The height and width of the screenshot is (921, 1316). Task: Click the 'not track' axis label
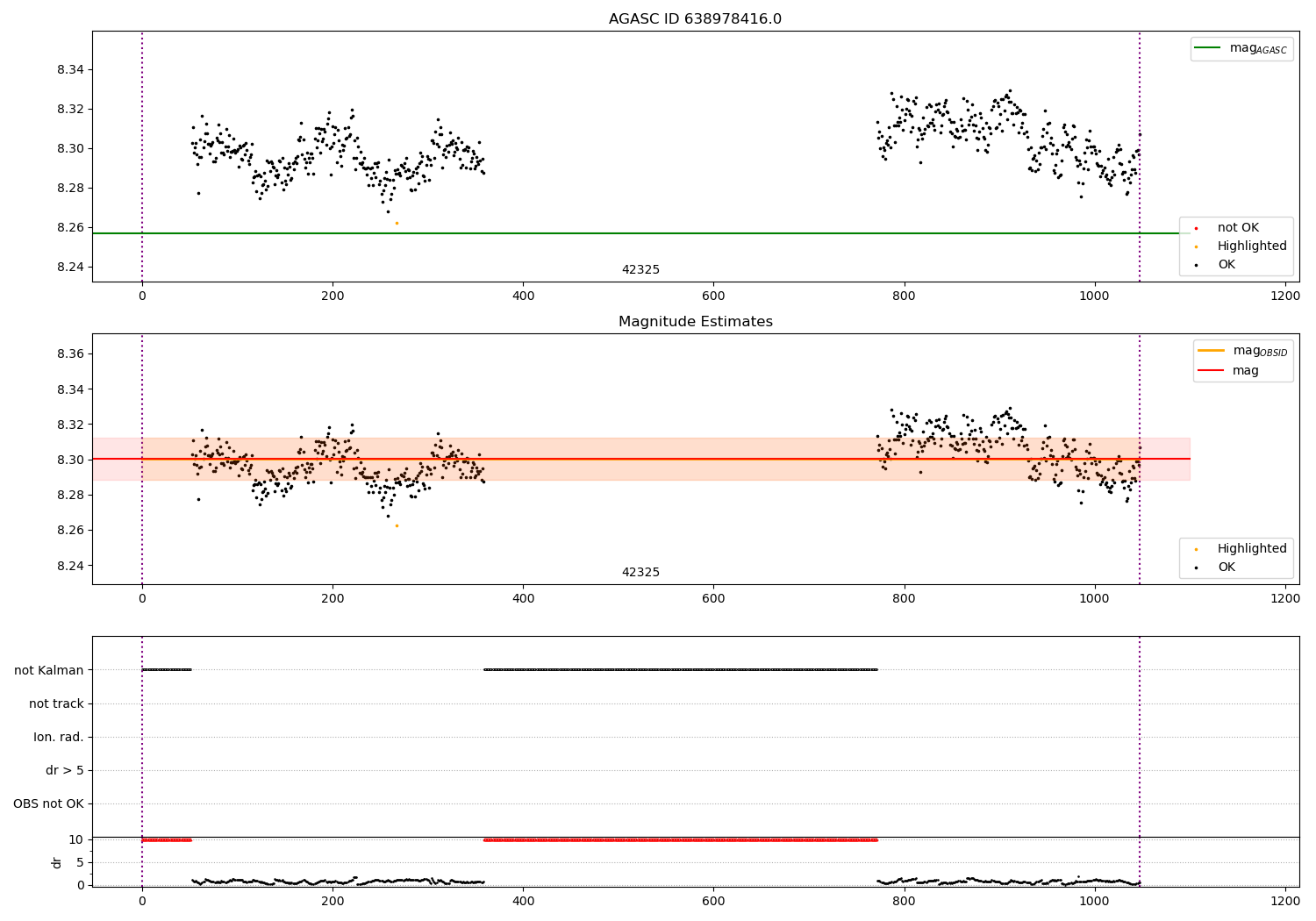[56, 704]
